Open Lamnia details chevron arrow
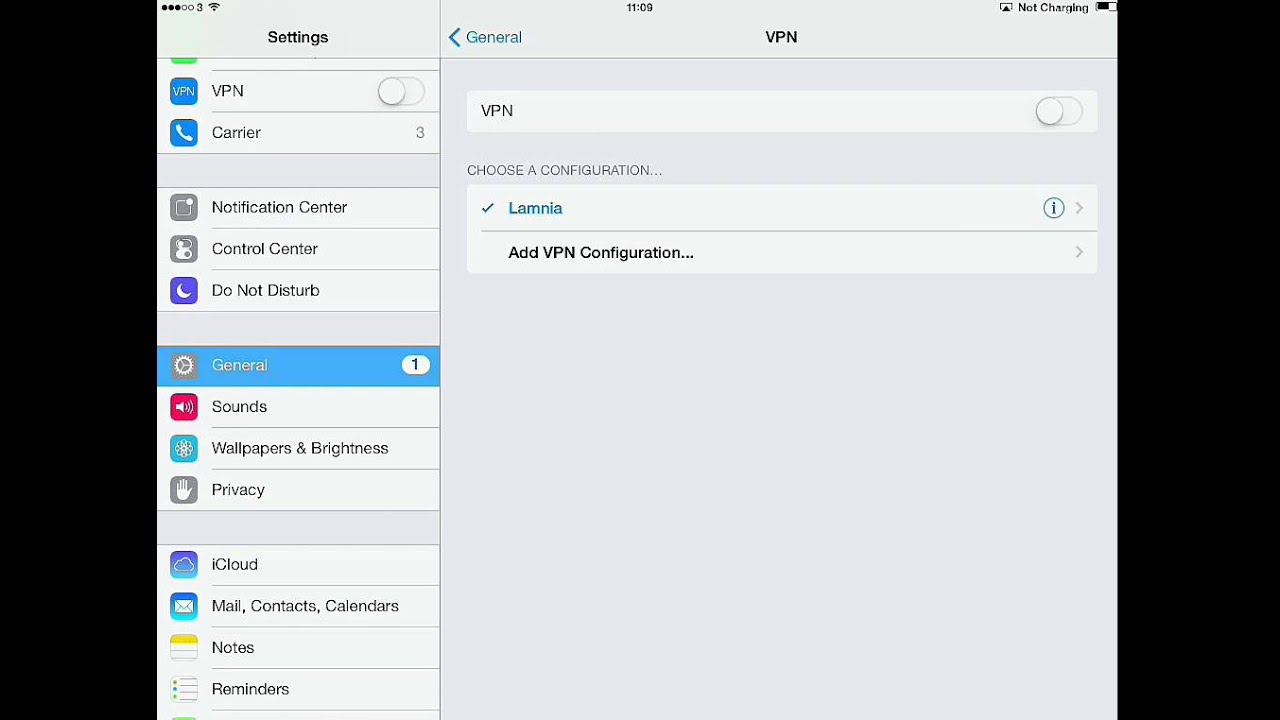This screenshot has width=1280, height=720. (1079, 208)
